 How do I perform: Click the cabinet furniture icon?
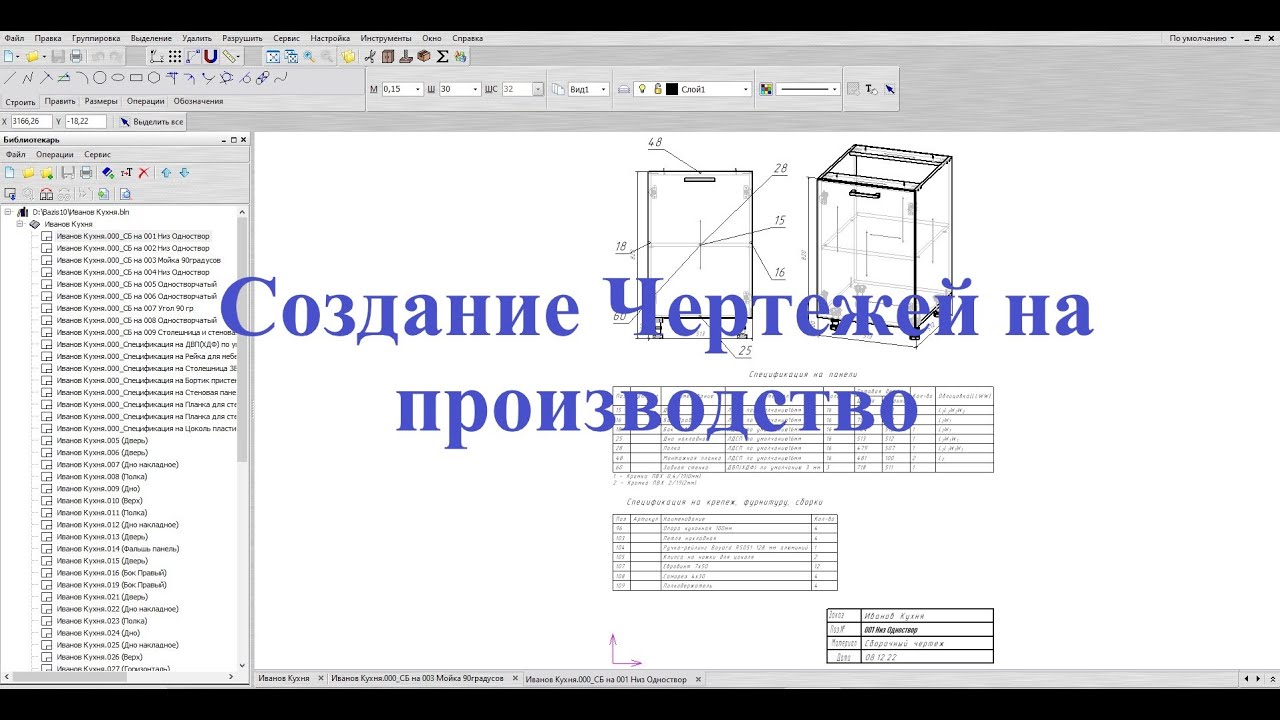388,57
